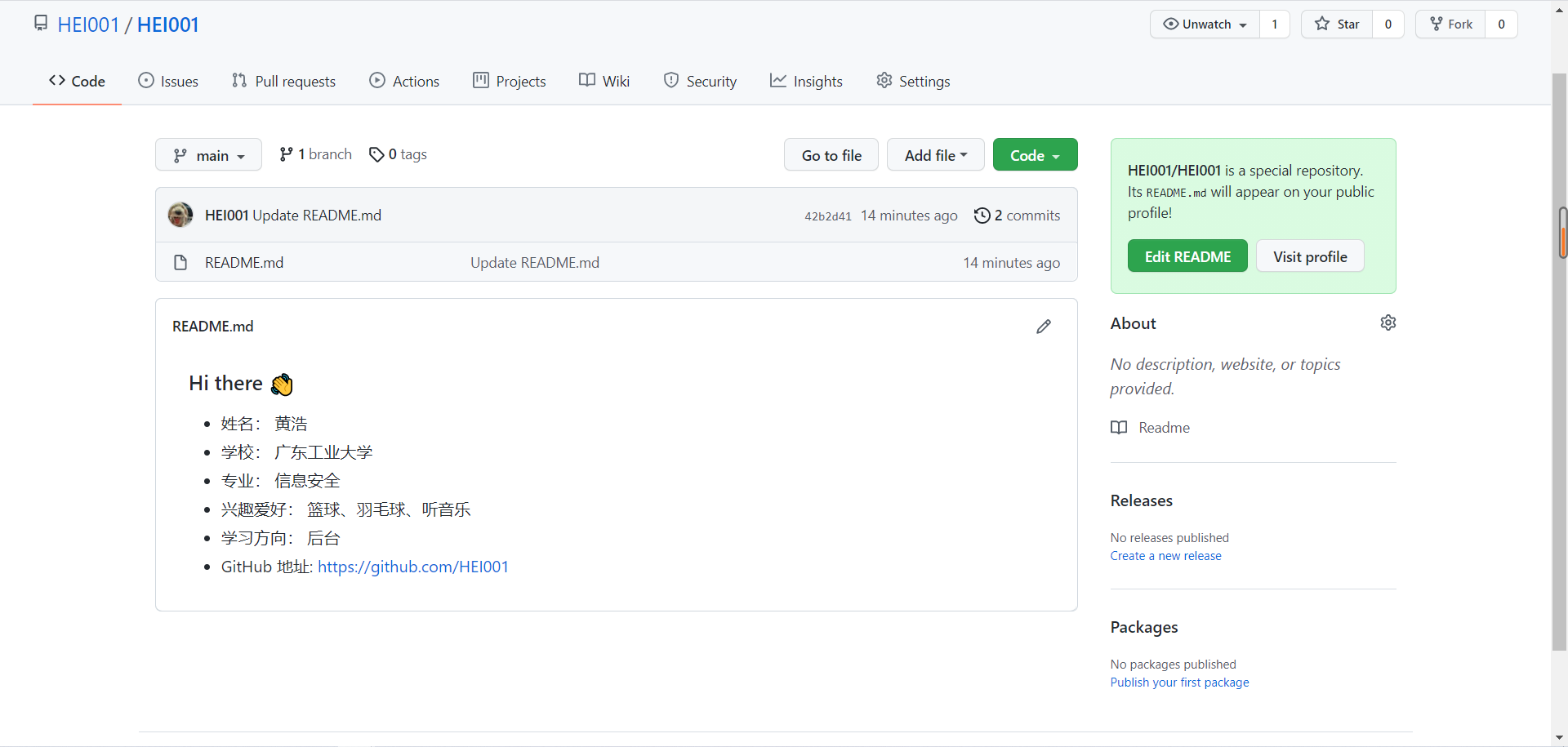Click Publish your first package
1568x747 pixels.
click(1180, 683)
